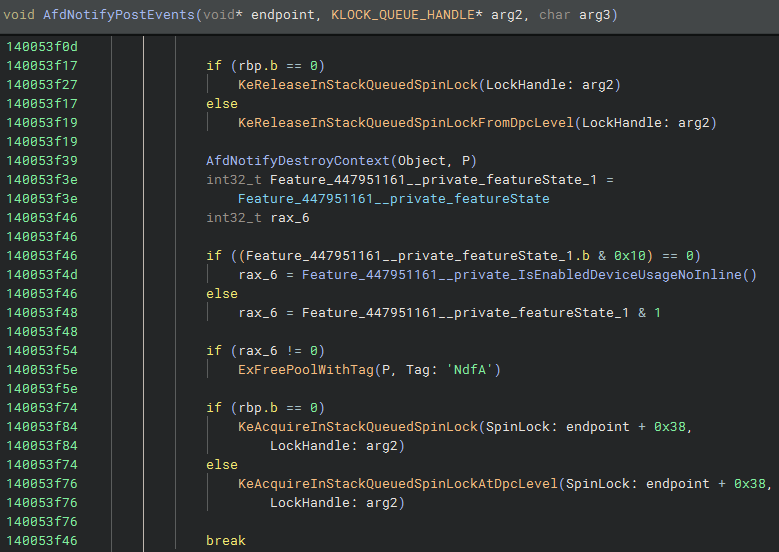Screen dimensions: 779x552
Task: Click address 140053f4d in the address column
Action: click(x=41, y=275)
